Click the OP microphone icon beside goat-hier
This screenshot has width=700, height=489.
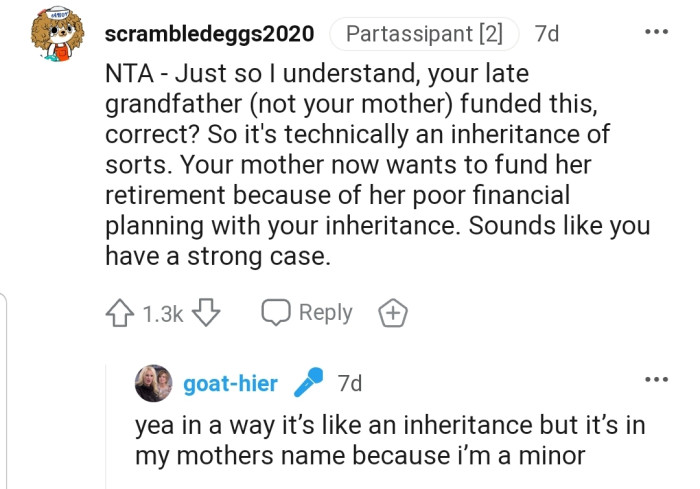[308, 383]
